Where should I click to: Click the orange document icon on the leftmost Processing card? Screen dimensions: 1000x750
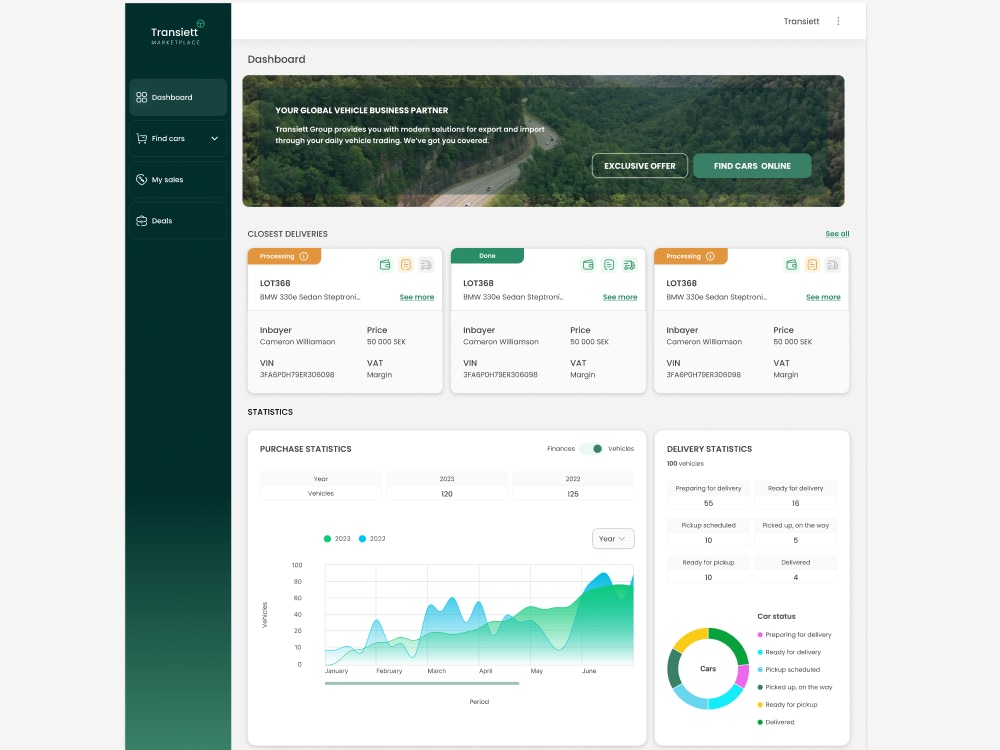point(406,265)
